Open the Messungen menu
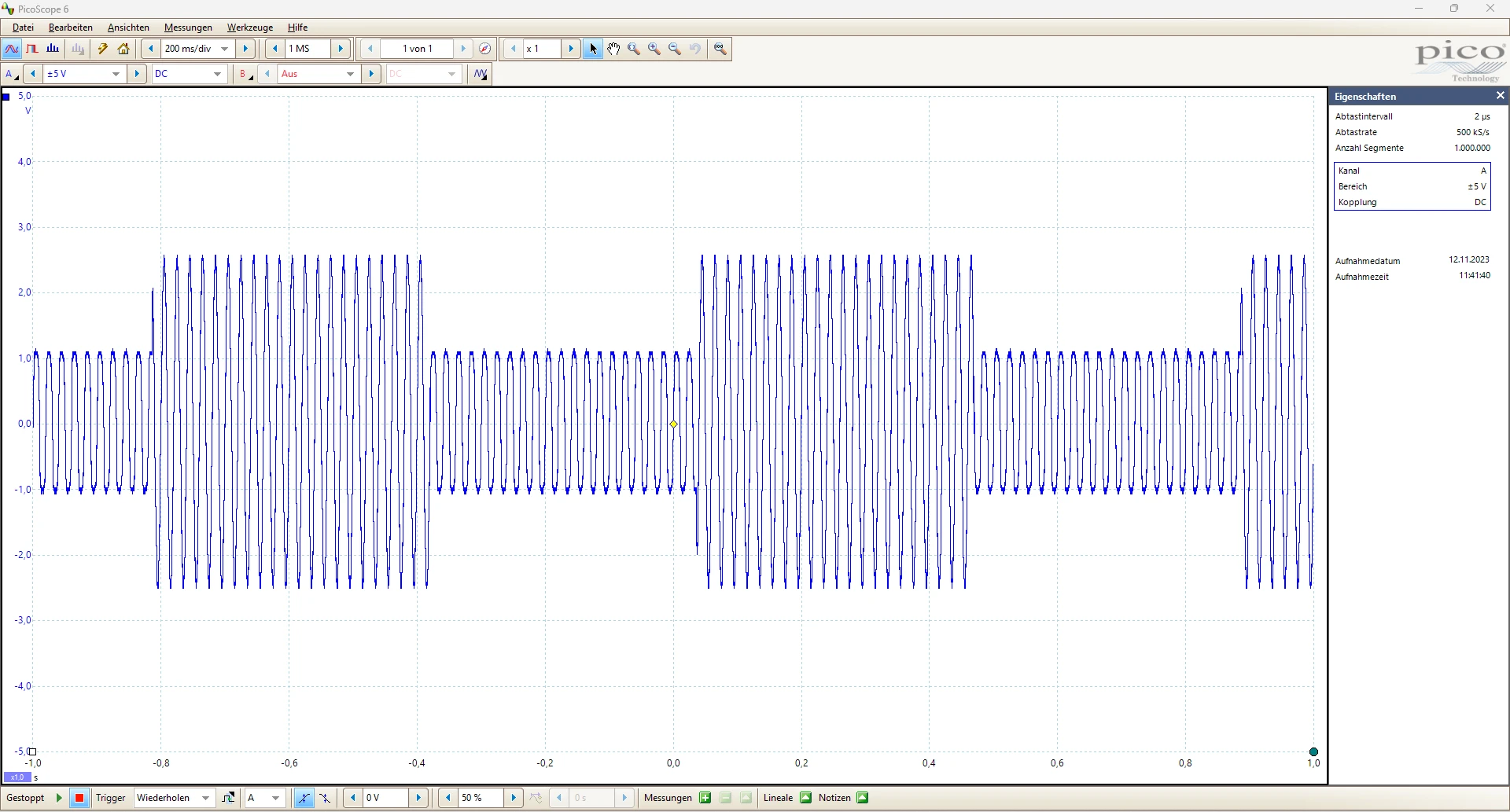This screenshot has width=1510, height=812. [188, 28]
